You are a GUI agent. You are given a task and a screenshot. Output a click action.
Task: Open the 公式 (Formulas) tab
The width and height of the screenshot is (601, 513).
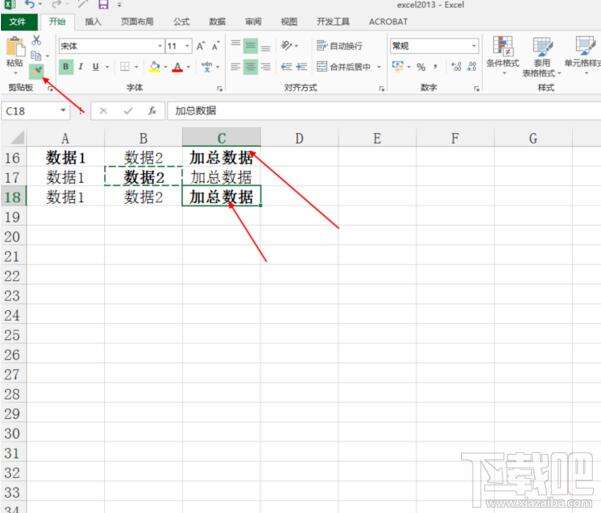coord(181,21)
